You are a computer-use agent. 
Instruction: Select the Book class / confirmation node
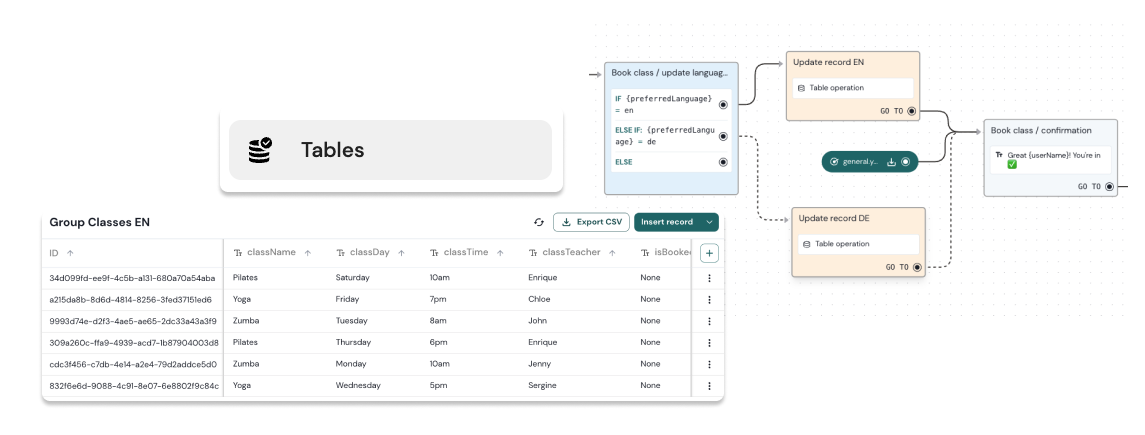(1041, 130)
